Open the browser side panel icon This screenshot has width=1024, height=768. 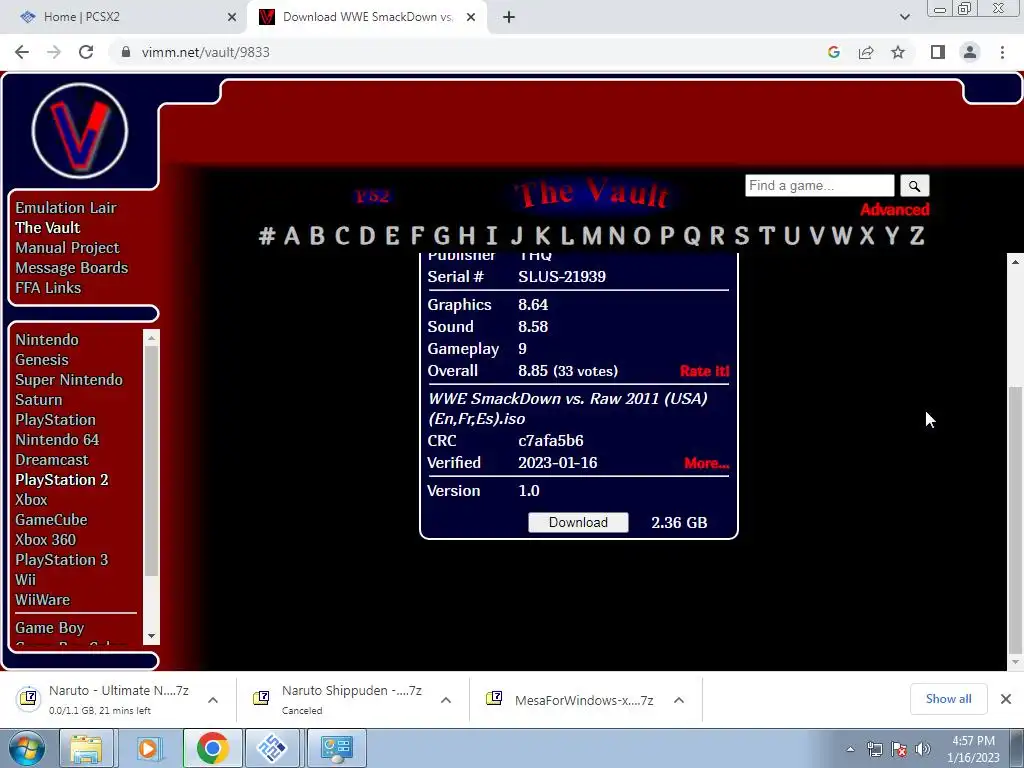[938, 52]
